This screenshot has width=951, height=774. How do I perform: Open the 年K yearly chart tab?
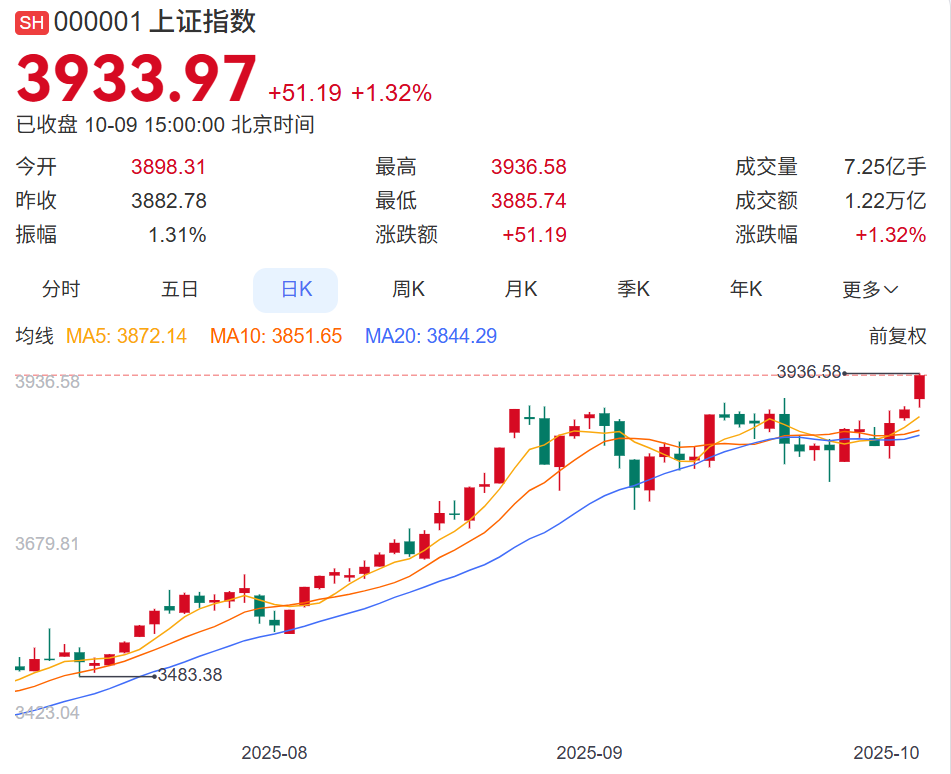(x=746, y=290)
